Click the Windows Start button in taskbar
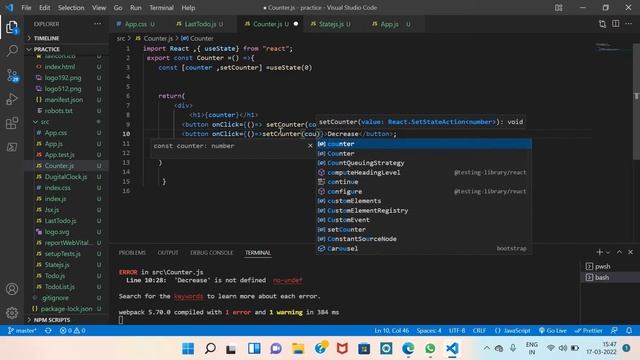640x360 pixels. click(x=188, y=349)
